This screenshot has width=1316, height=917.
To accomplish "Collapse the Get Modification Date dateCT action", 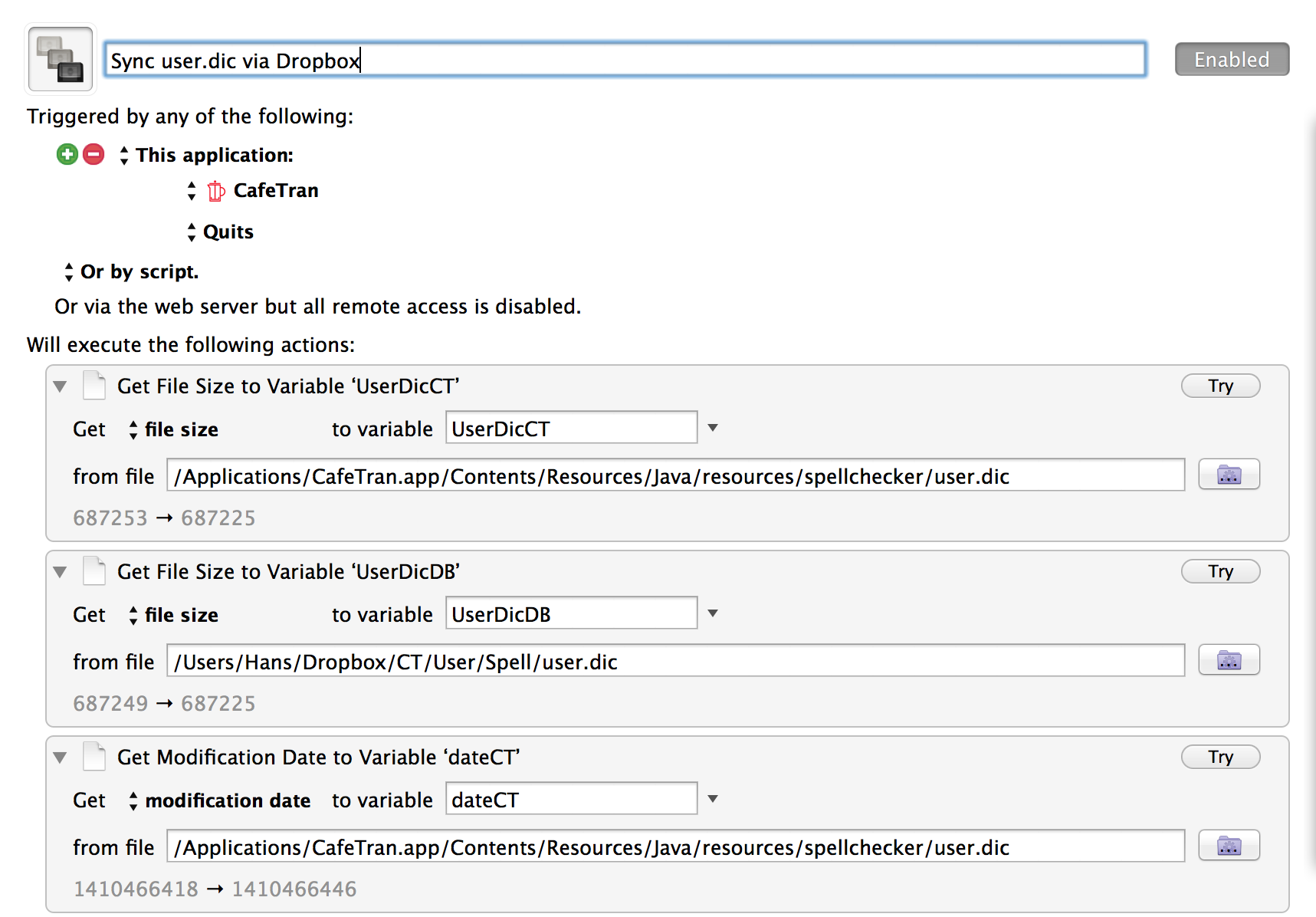I will click(x=60, y=758).
